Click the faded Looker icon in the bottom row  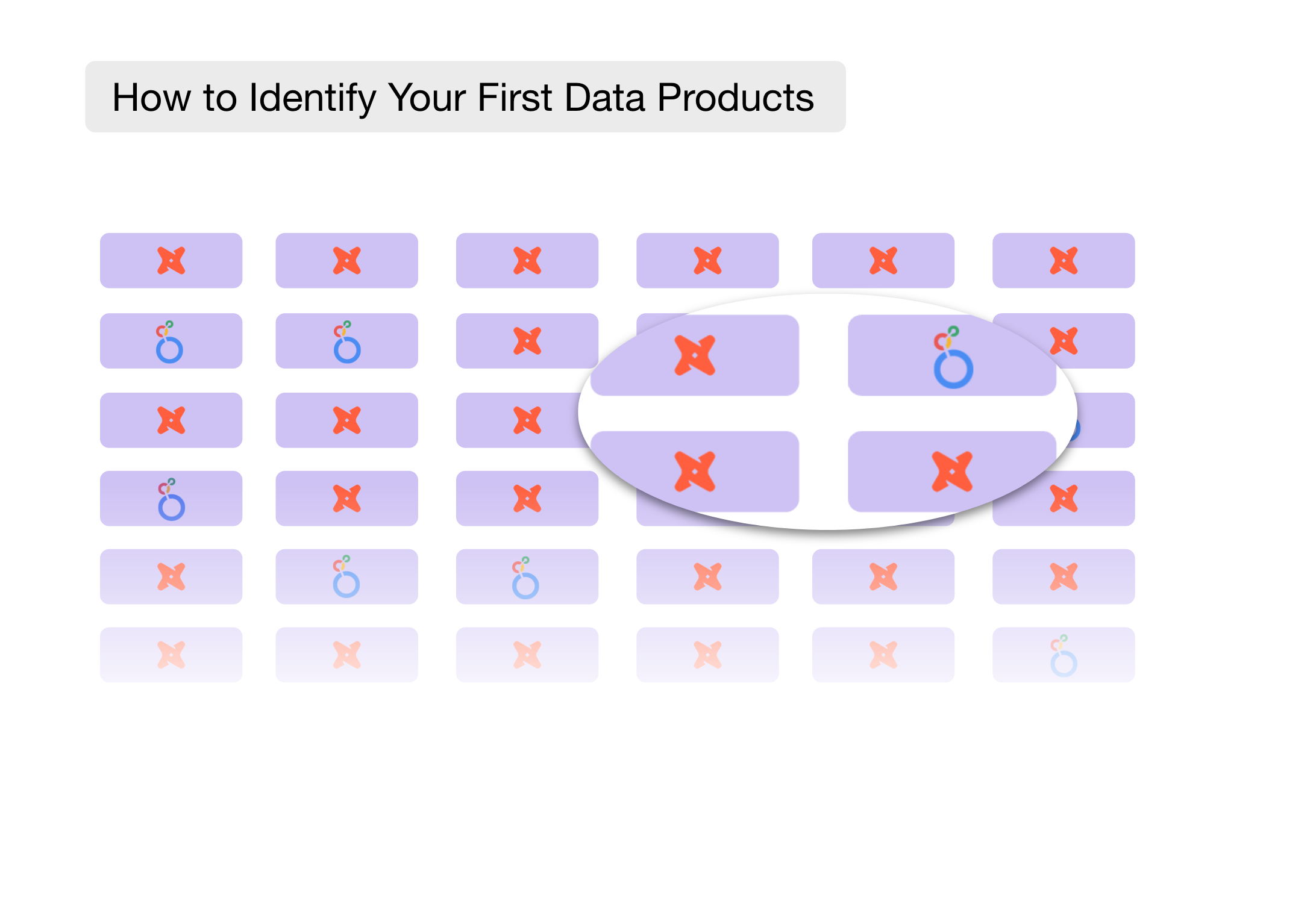(x=1064, y=656)
